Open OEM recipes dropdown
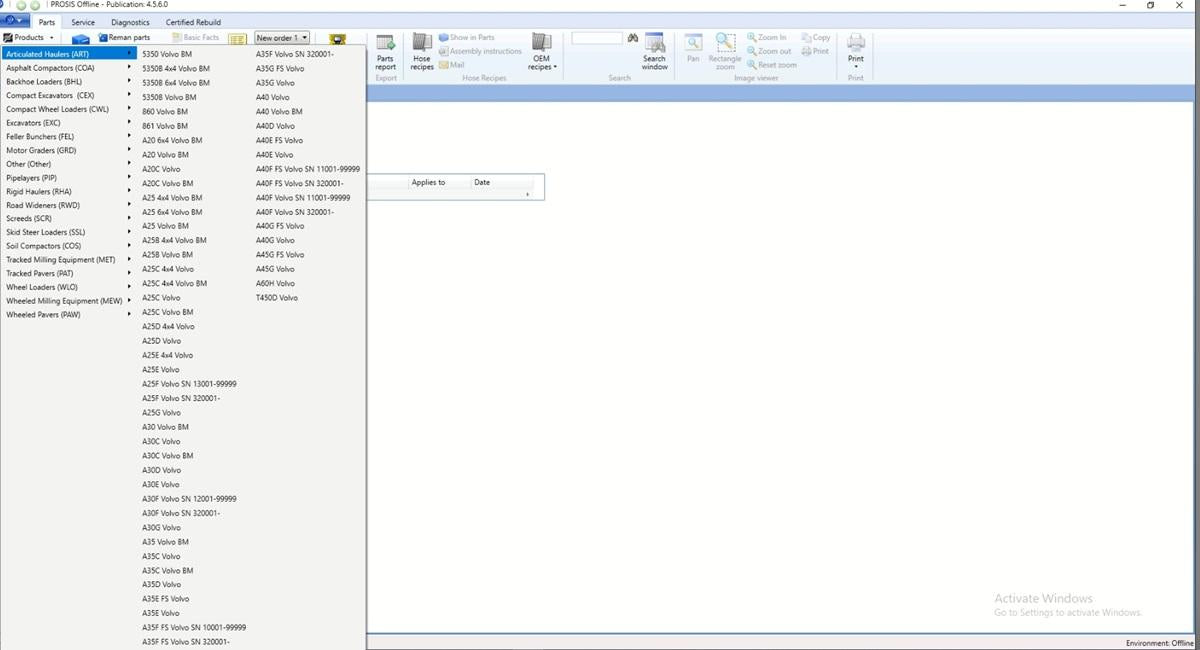The image size is (1200, 650). coord(541,52)
